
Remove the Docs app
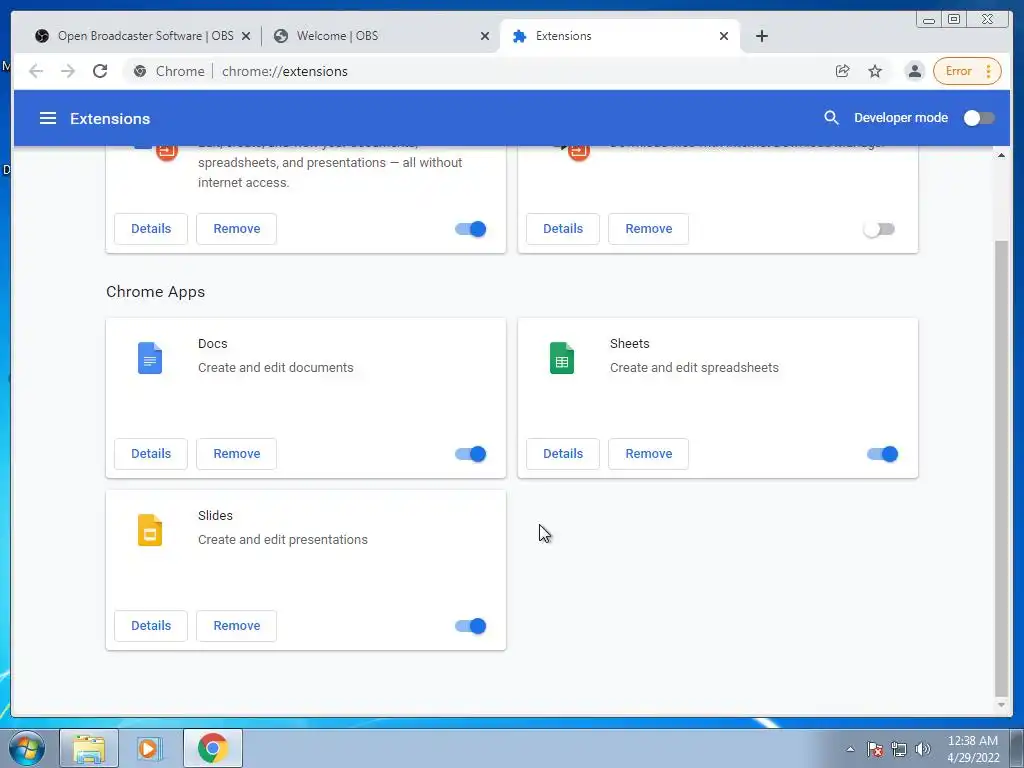pos(236,453)
